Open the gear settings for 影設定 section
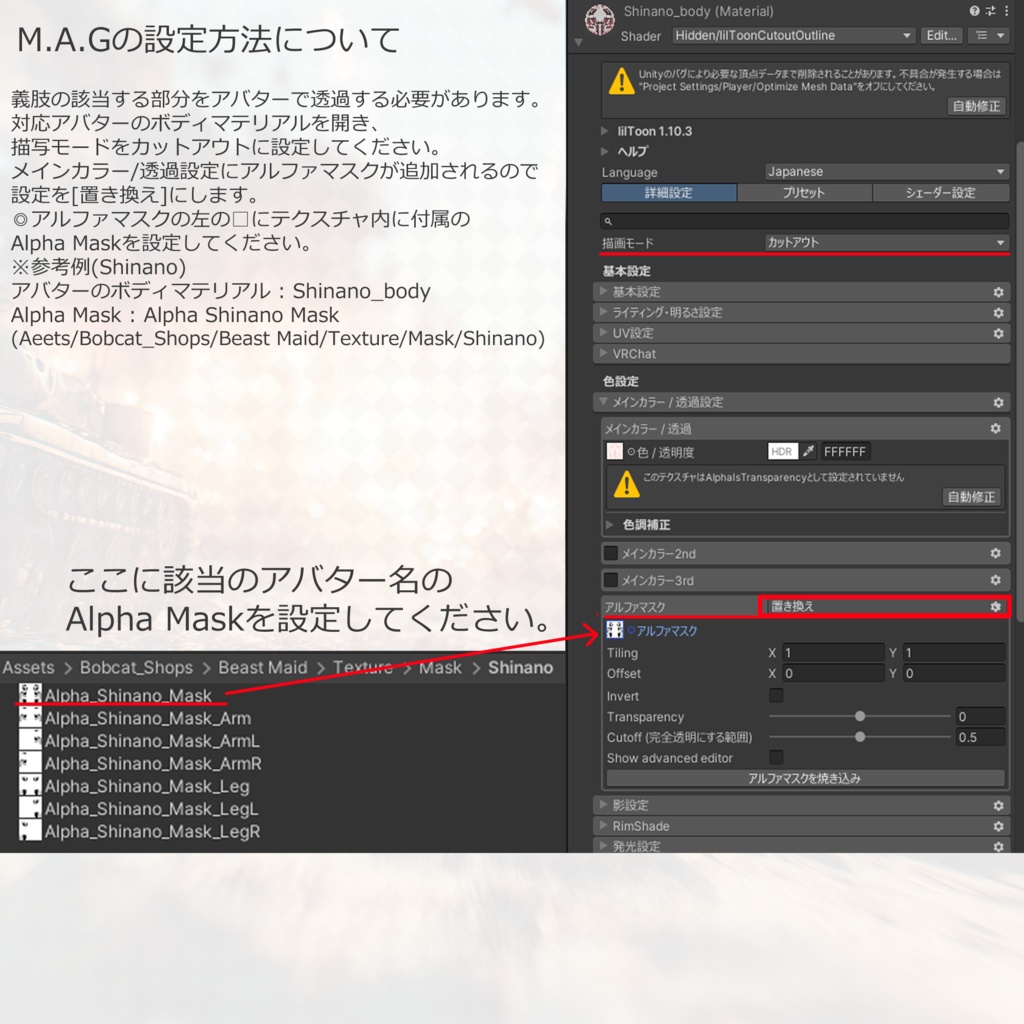Viewport: 1024px width, 1024px height. [996, 805]
